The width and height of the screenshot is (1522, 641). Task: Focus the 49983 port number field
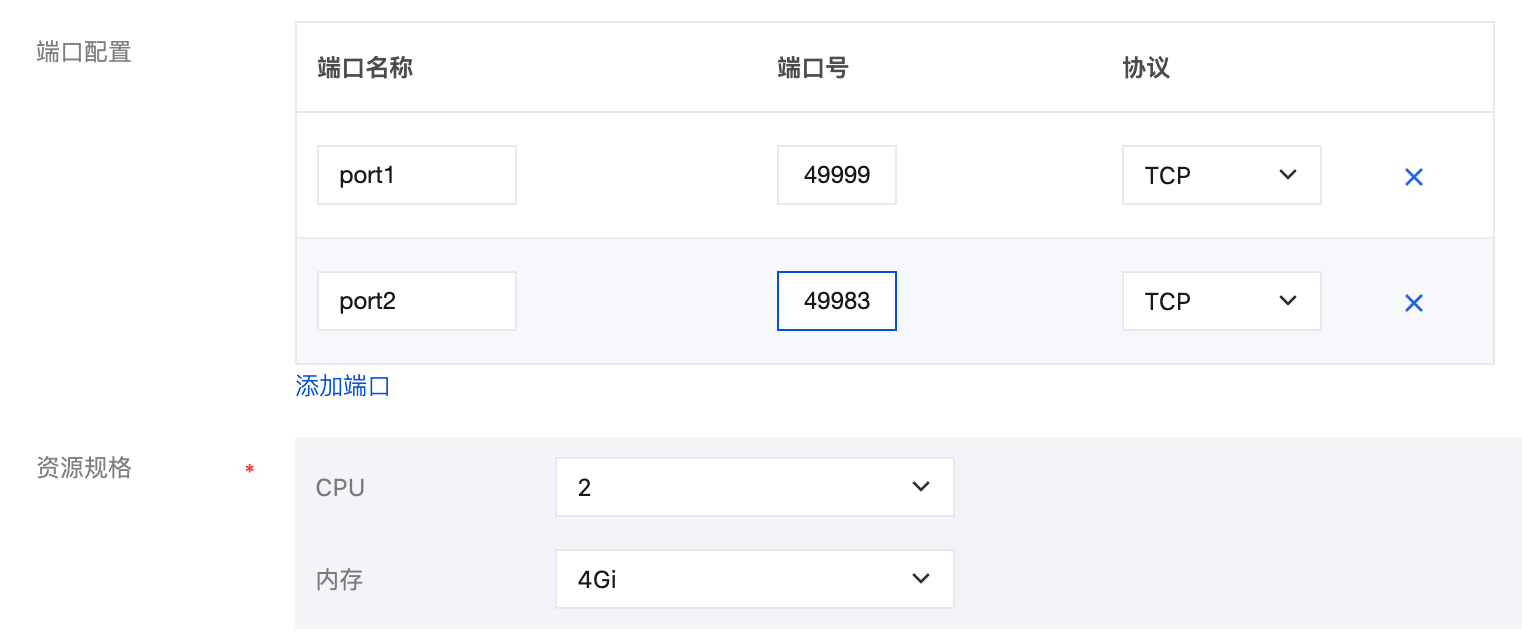pos(836,301)
